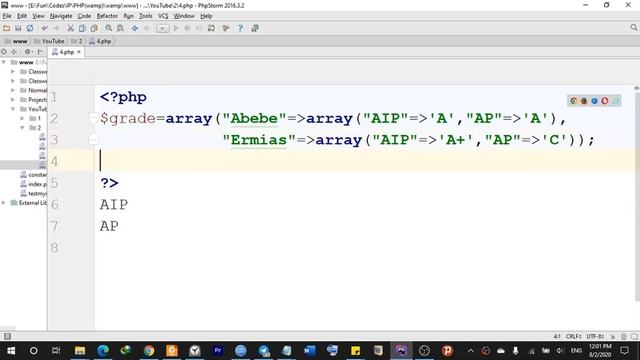Open the File menu
The height and width of the screenshot is (360, 640).
pyautogui.click(x=7, y=16)
